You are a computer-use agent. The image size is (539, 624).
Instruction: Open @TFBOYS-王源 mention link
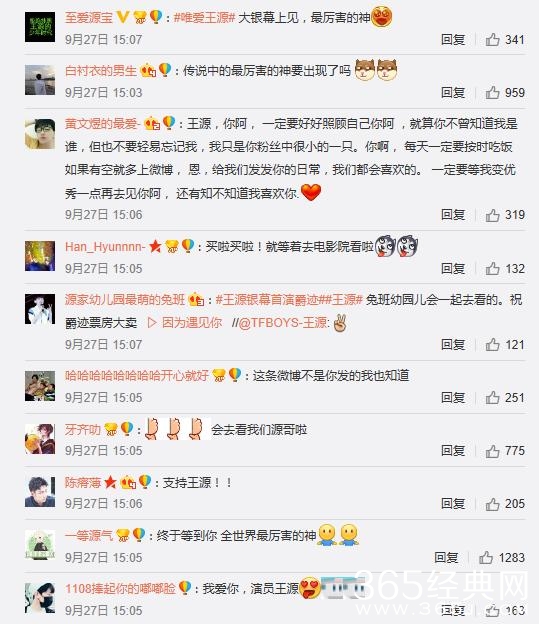(283, 322)
